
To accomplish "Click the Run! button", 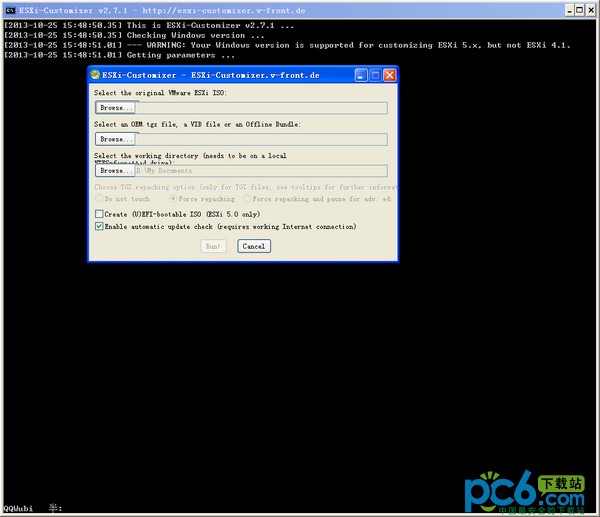I will click(x=213, y=246).
